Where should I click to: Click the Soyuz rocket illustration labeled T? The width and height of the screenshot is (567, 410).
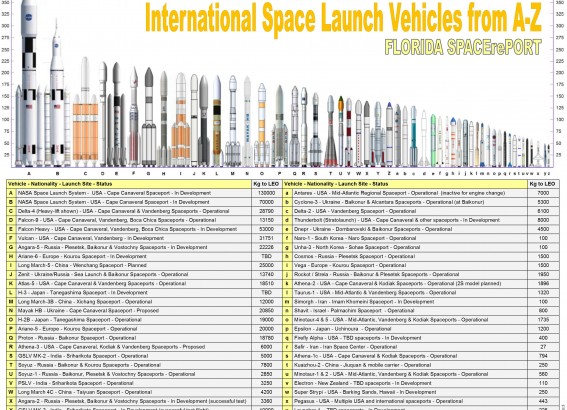330,131
